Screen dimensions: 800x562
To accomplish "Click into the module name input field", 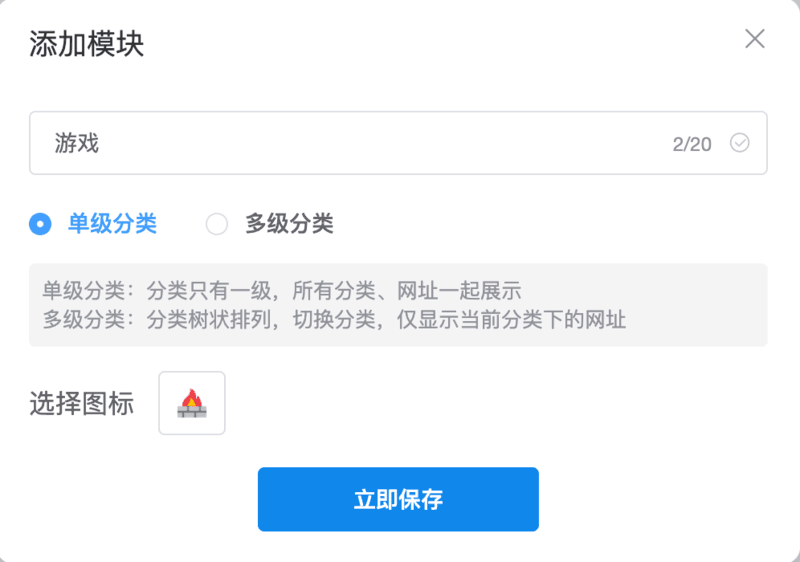I will (x=398, y=143).
